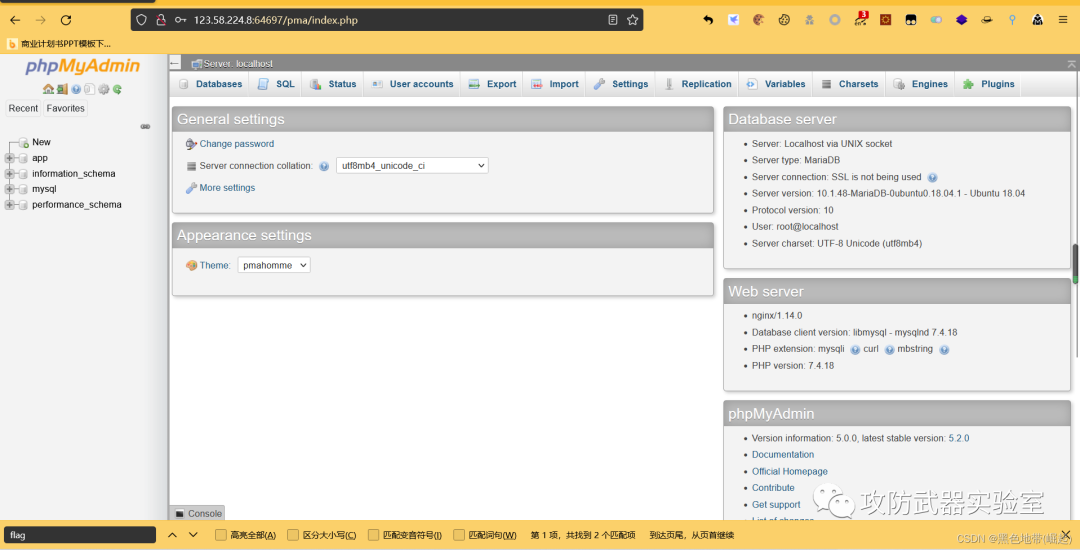Viewport: 1080px width, 550px height.
Task: Toggle reader view icon in address bar
Action: (612, 20)
